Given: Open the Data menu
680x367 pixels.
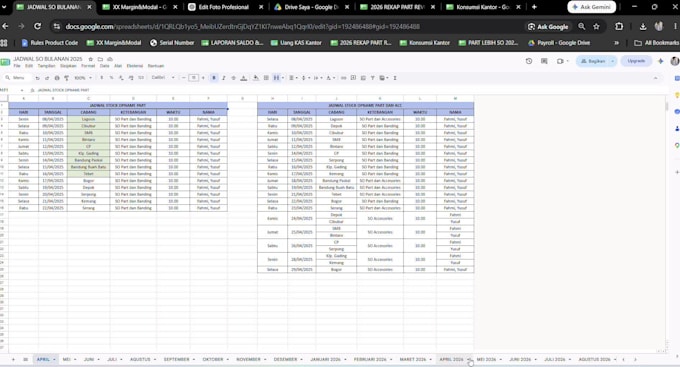Looking at the screenshot, I should (105, 66).
